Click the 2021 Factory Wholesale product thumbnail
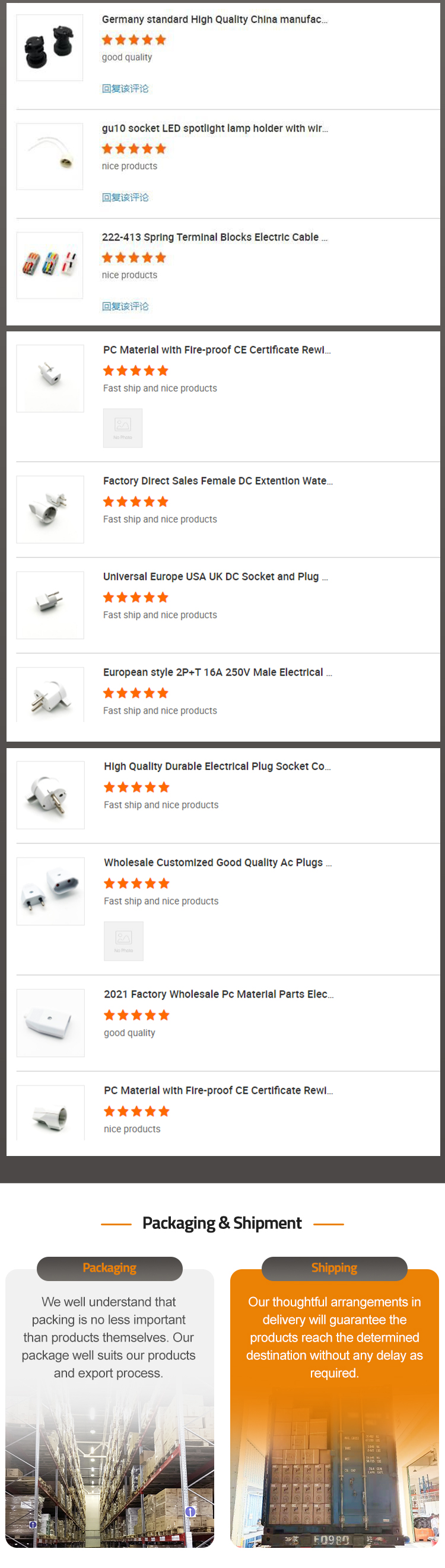Screen dimensions: 445x1568 (x=50, y=1023)
